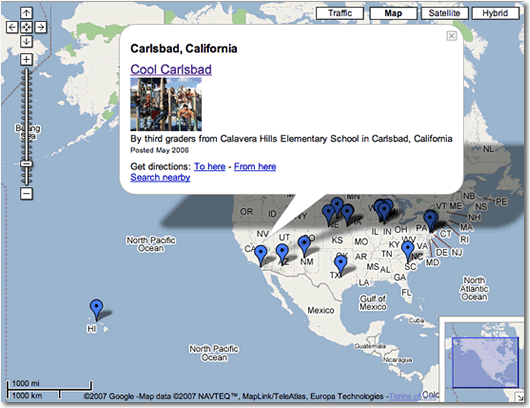Screen dimensions: 530x408
Task: Pan the map right with arrow button
Action: point(41,27)
